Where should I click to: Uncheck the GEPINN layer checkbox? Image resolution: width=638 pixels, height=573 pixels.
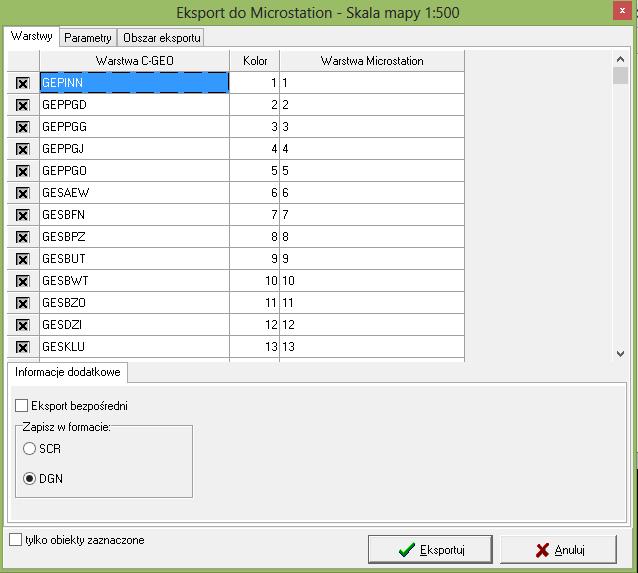[22, 83]
